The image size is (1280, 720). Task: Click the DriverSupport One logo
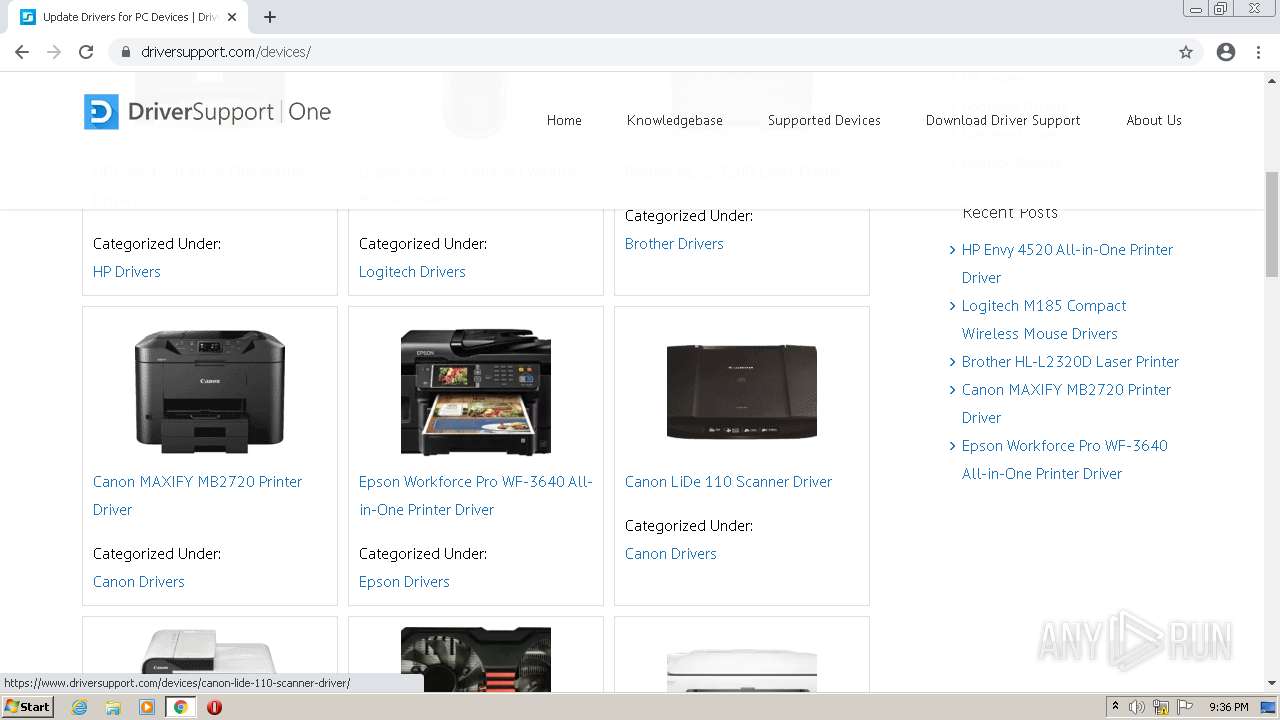(208, 112)
